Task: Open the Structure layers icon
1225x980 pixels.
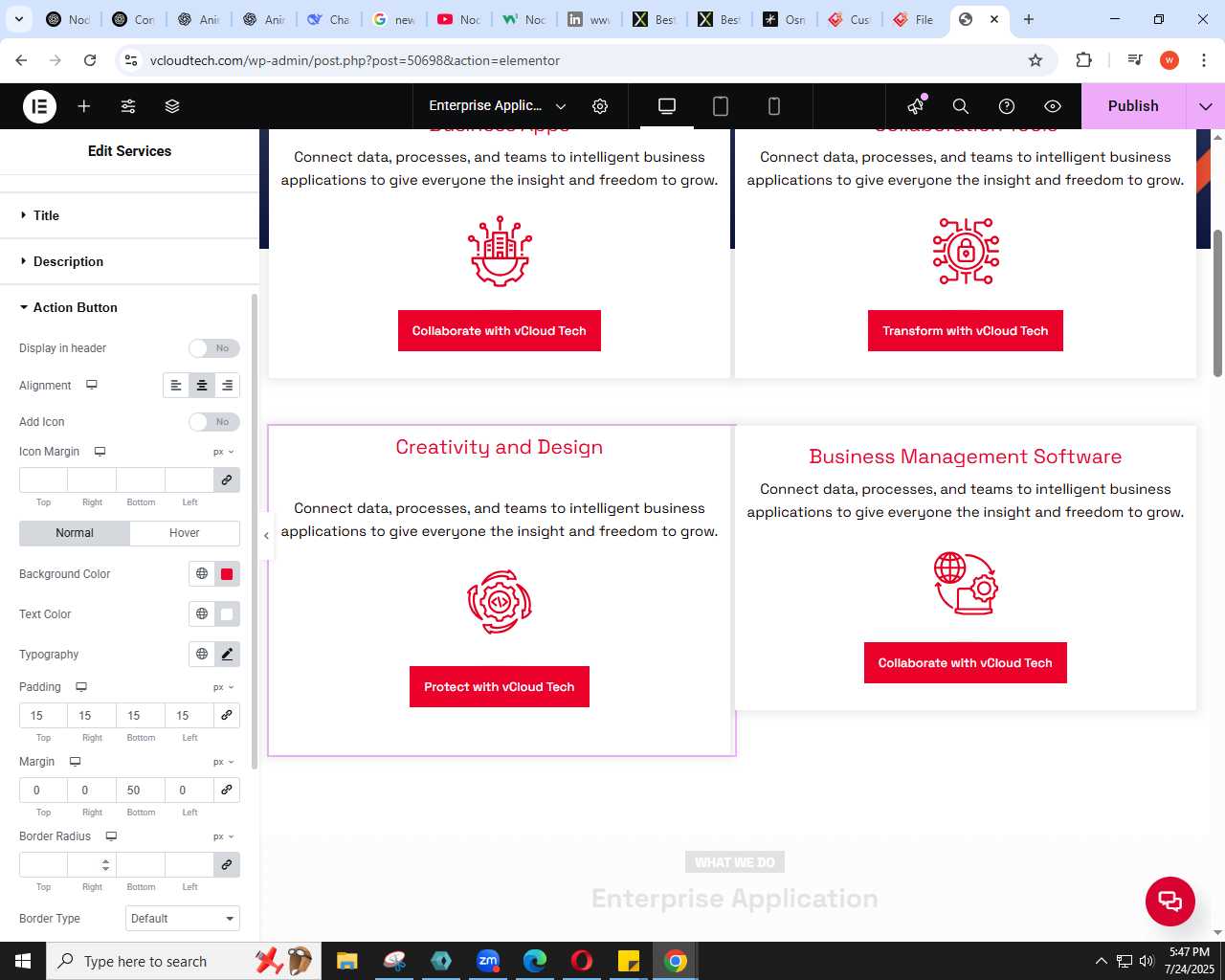Action: click(x=172, y=106)
